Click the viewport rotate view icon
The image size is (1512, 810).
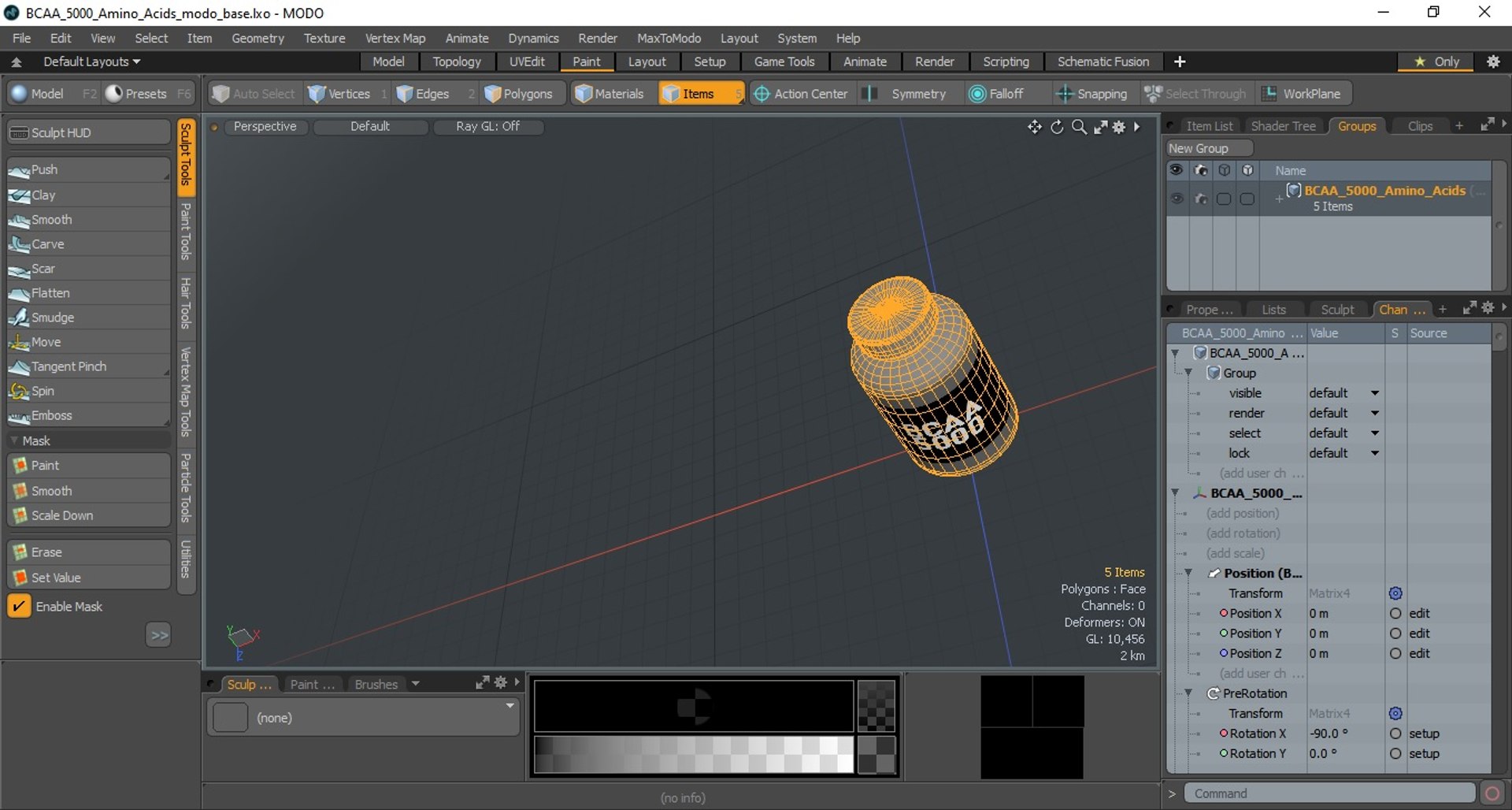point(1057,127)
